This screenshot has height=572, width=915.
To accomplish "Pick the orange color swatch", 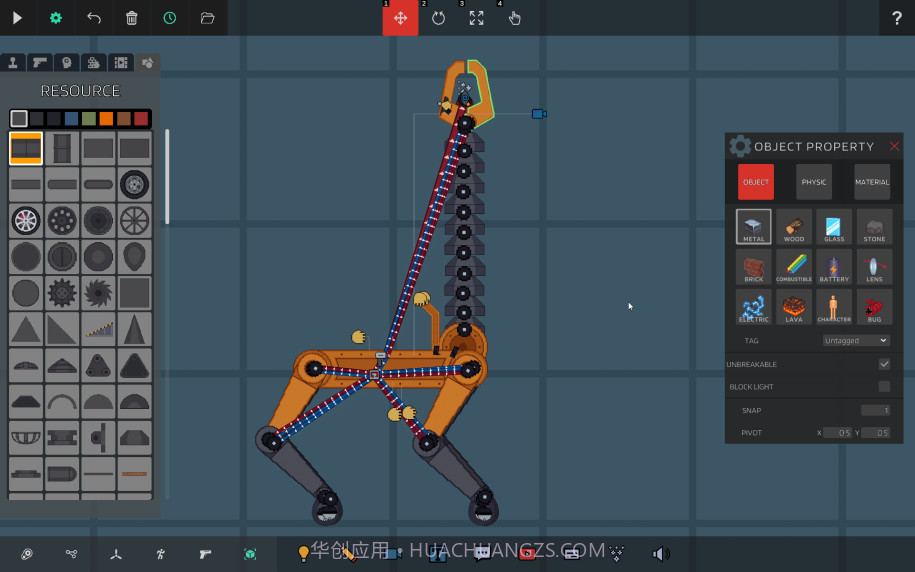I will pos(107,119).
